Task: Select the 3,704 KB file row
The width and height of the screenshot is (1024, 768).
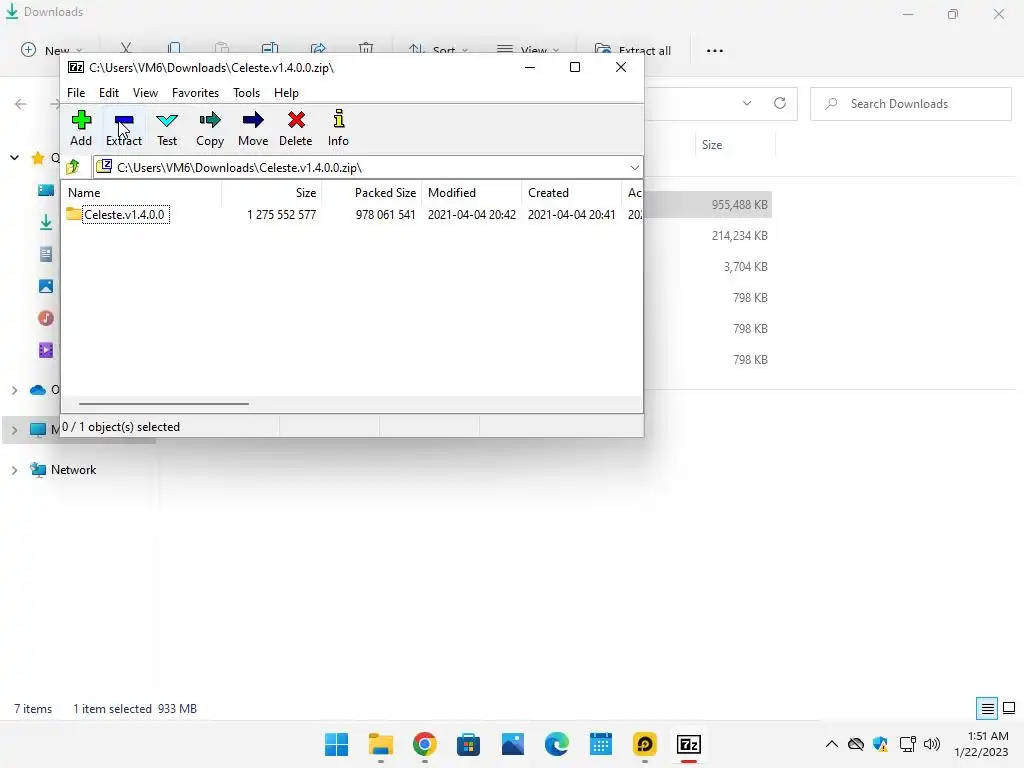Action: pyautogui.click(x=711, y=266)
